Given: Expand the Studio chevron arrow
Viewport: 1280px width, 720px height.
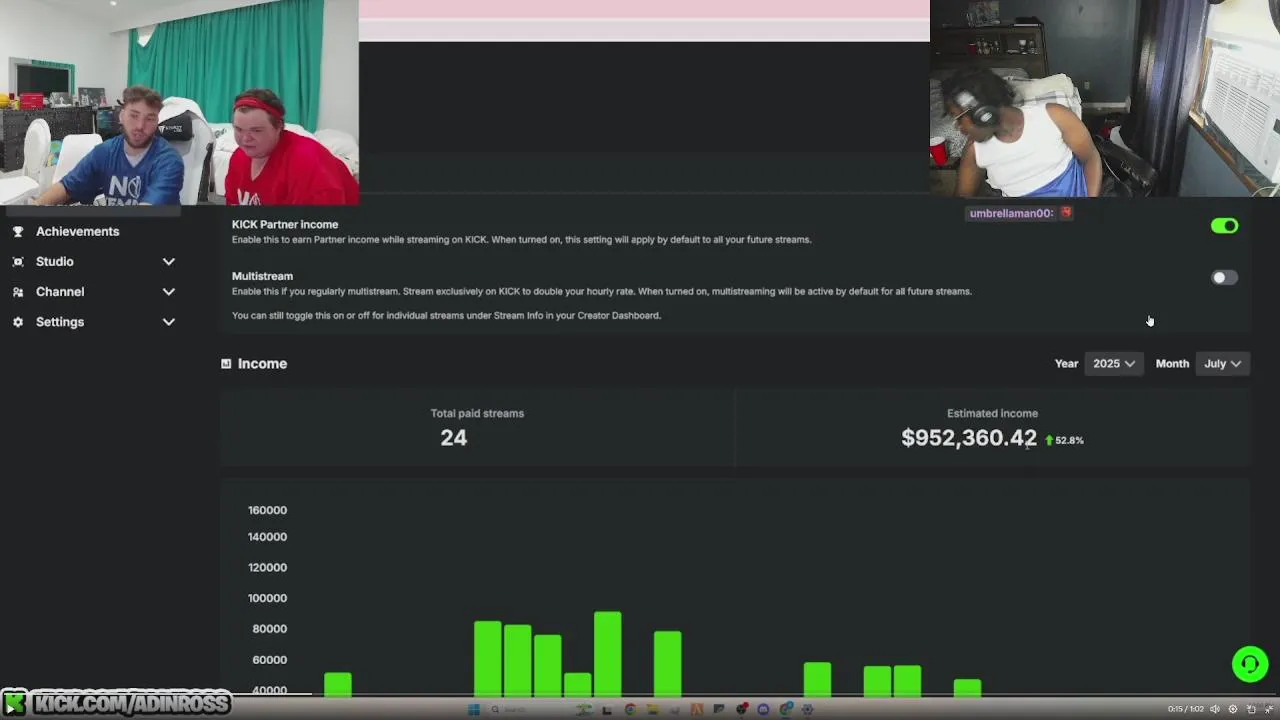Looking at the screenshot, I should tap(169, 262).
